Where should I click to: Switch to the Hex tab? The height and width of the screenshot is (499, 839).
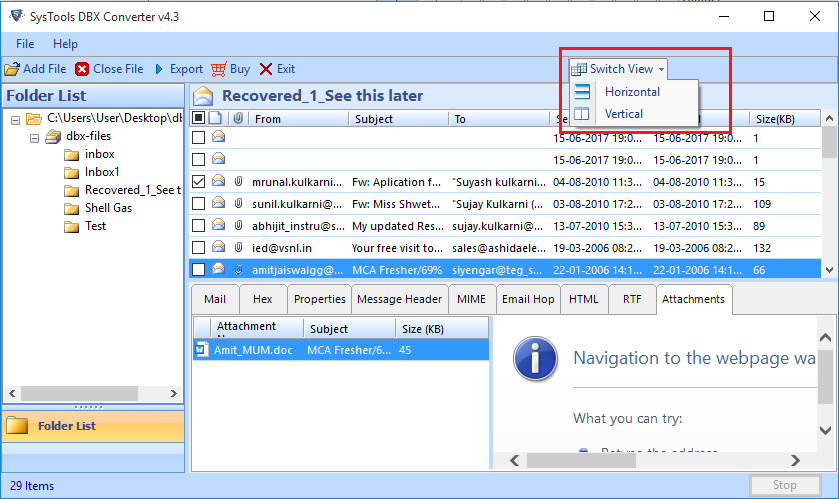coord(263,299)
